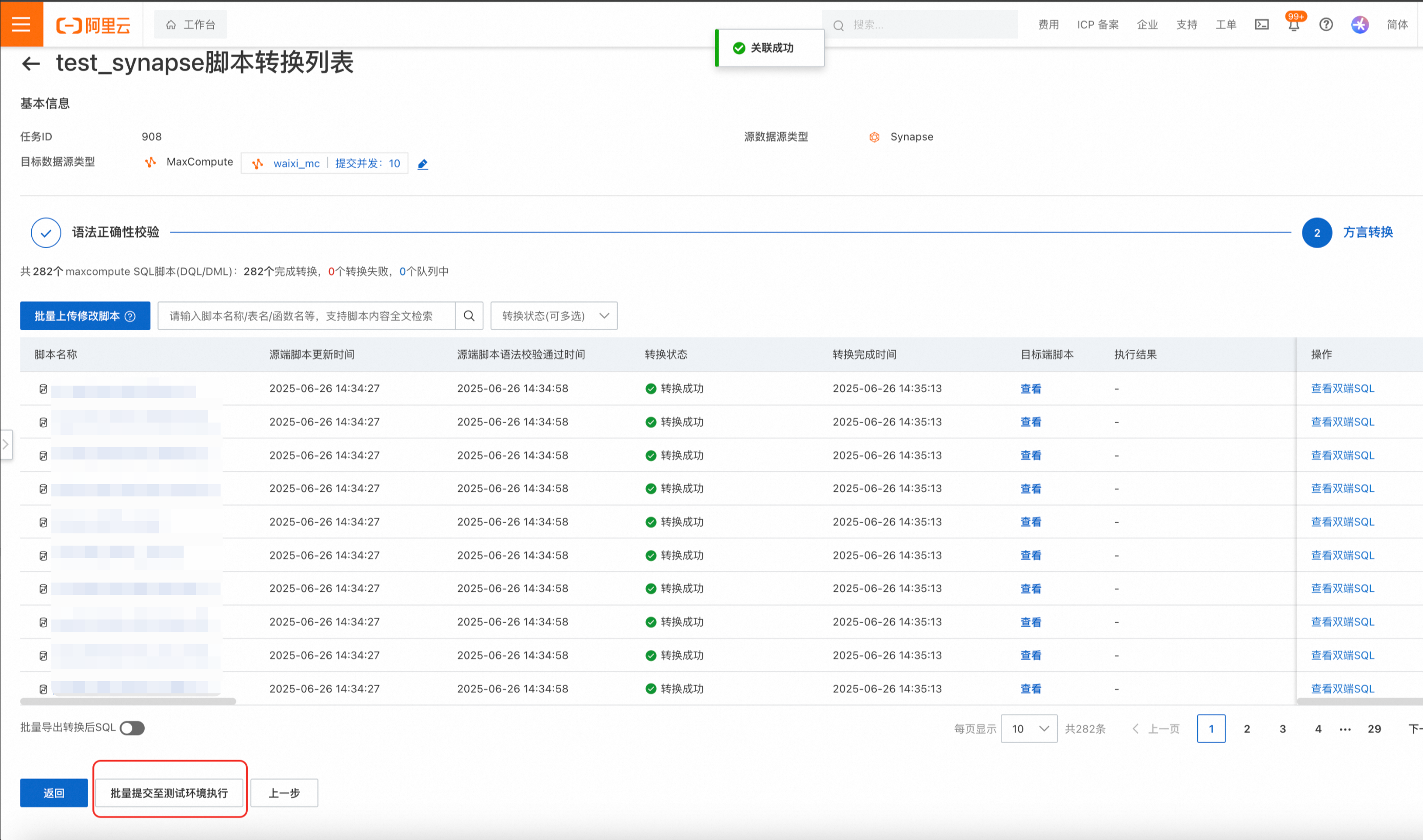Click the script name search input field
This screenshot has height=840, width=1423.
click(x=306, y=316)
